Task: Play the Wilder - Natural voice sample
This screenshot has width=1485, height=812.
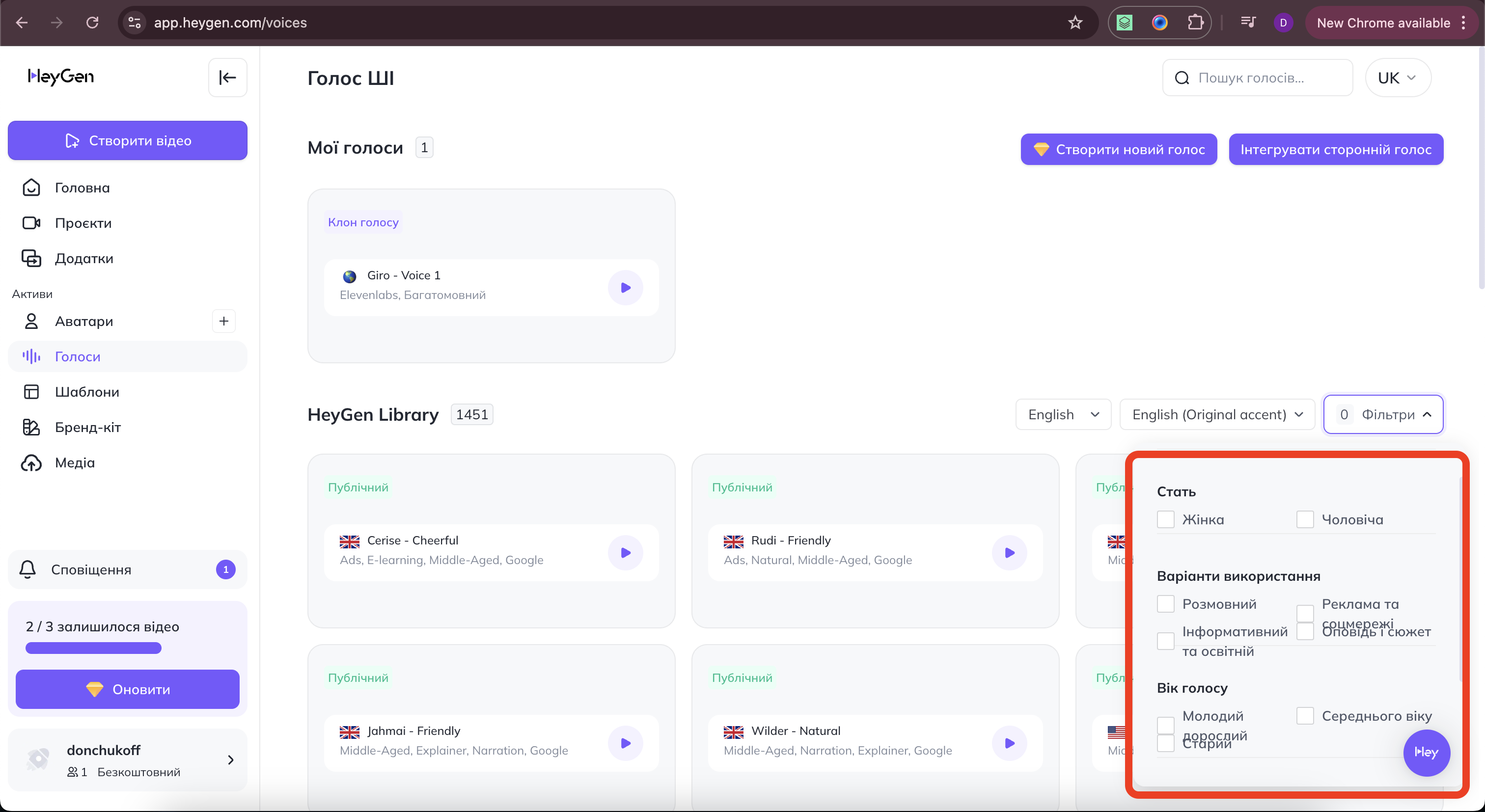Action: (x=1010, y=743)
